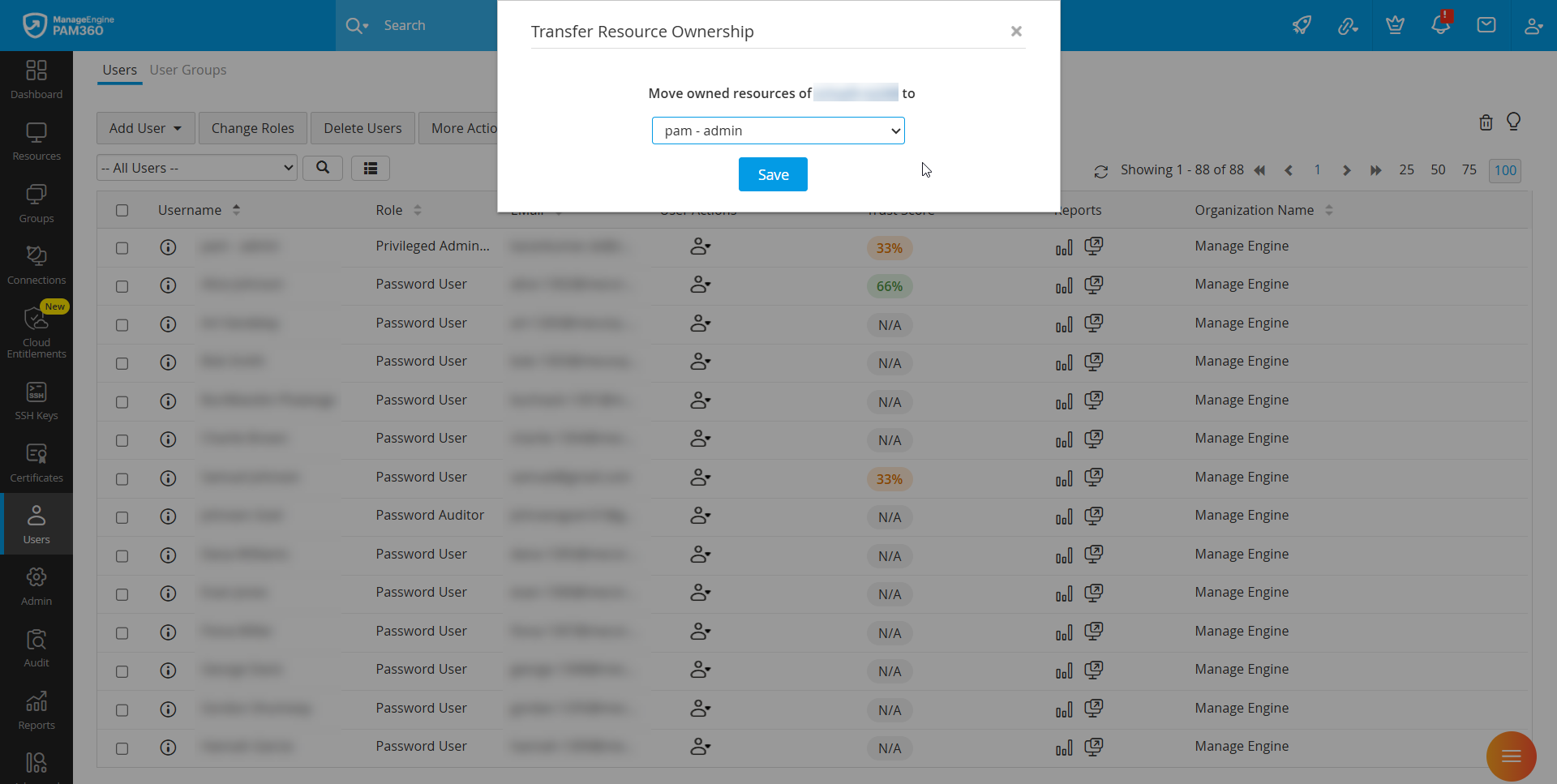Select the checkbox in the table header row
Screen dimensions: 1557x784
click(x=122, y=210)
